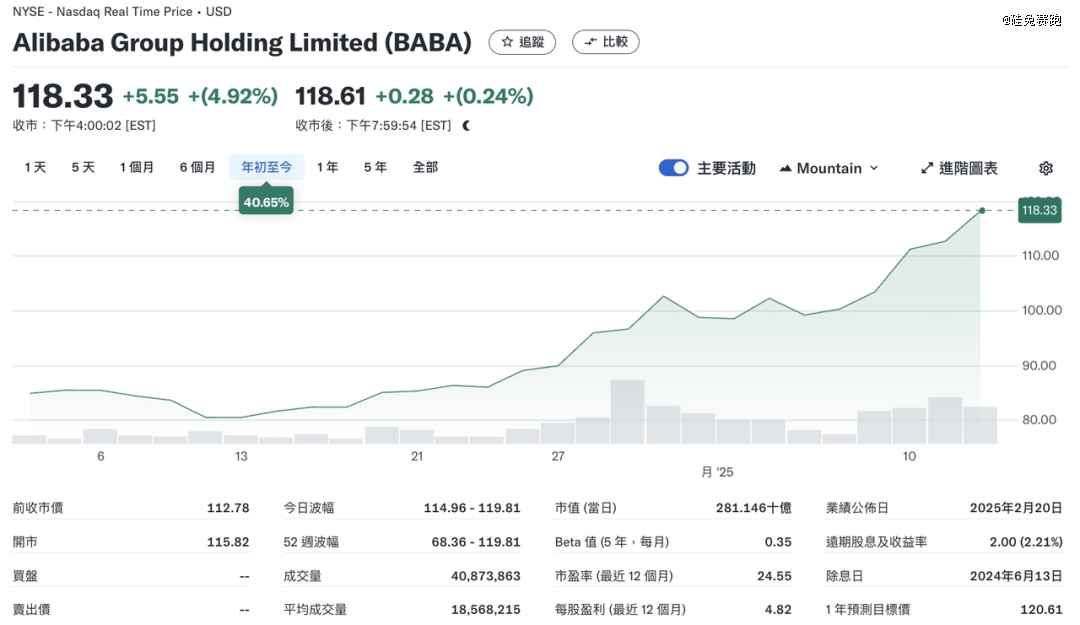Select the 1個月 range tab
This screenshot has width=1080, height=625.
pos(136,167)
